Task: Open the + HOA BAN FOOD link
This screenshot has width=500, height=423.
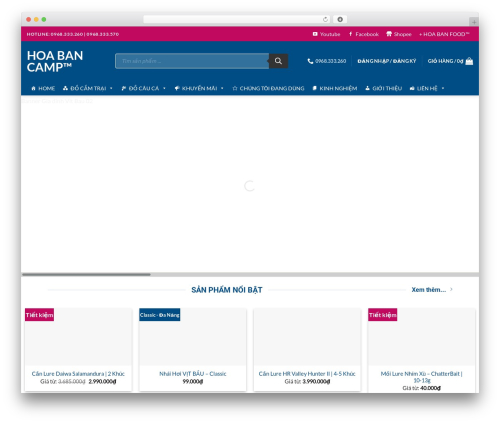Action: [444, 34]
